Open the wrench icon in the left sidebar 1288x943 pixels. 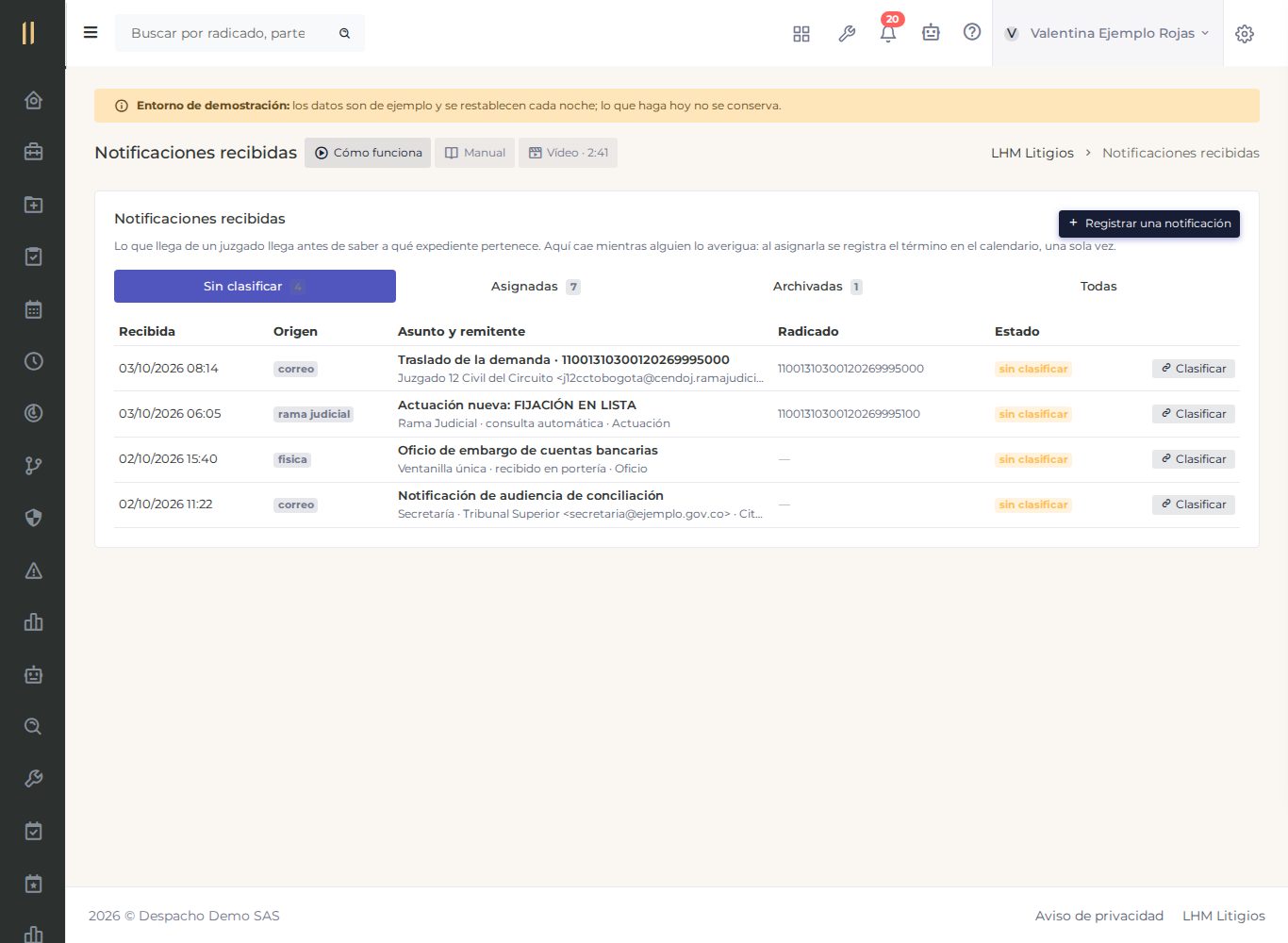pos(33,779)
